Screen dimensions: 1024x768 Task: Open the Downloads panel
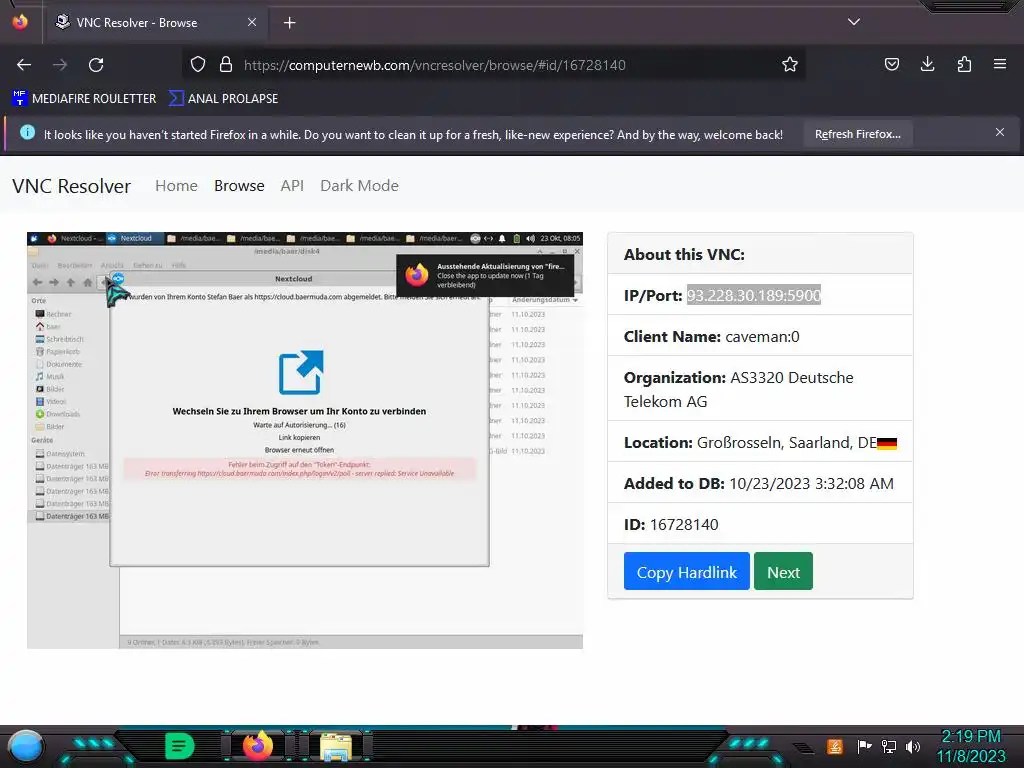click(x=927, y=64)
